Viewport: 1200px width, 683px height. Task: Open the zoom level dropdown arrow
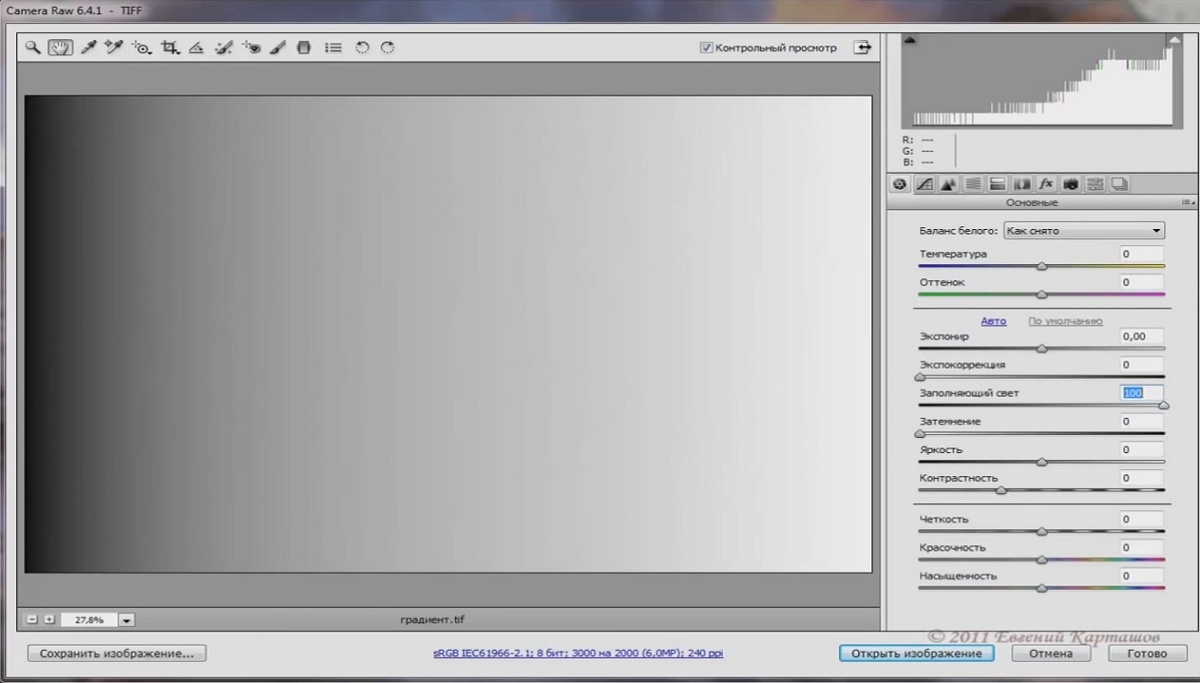pos(126,620)
